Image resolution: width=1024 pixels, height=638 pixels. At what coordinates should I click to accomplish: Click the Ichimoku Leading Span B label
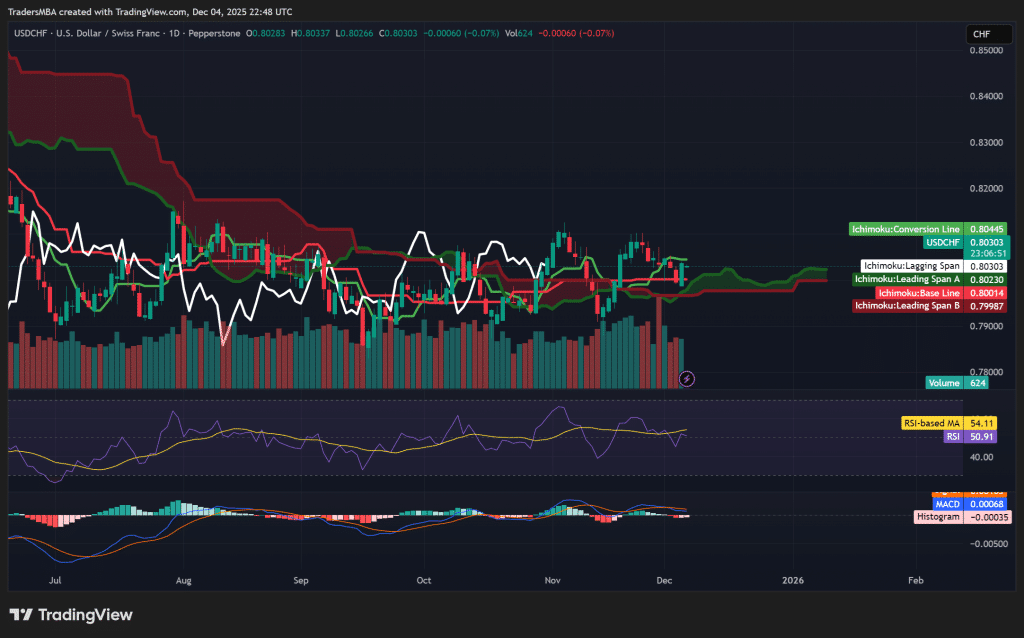(x=908, y=306)
